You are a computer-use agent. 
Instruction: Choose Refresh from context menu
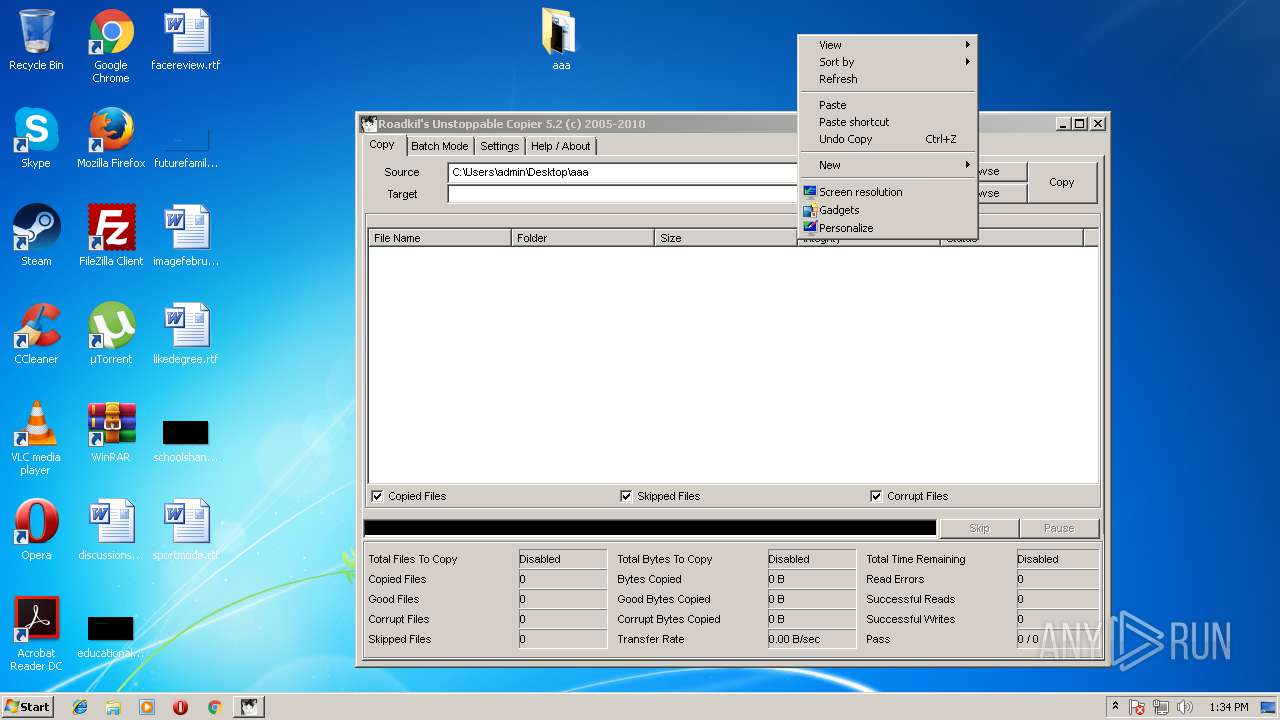point(887,79)
